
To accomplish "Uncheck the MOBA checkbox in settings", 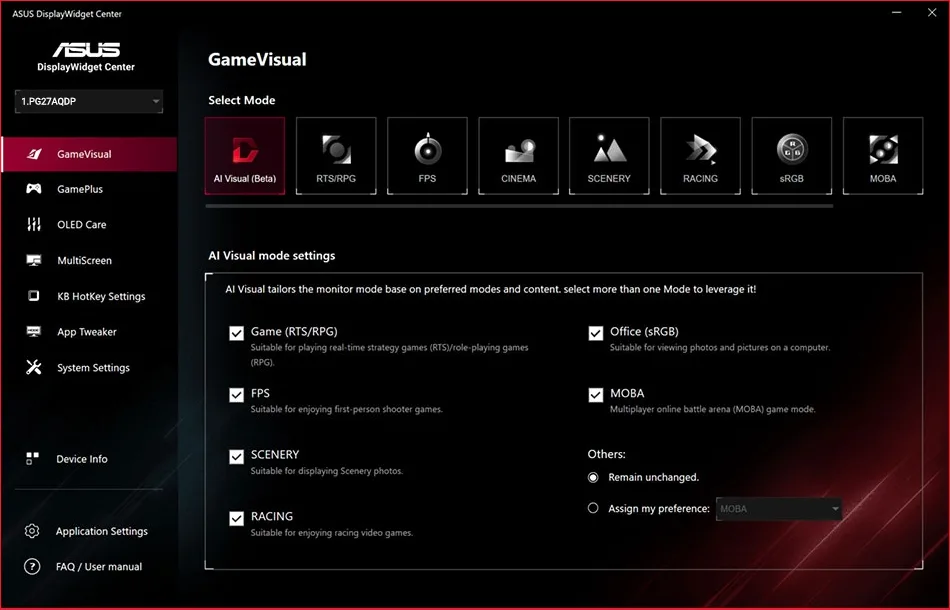I will tap(596, 395).
